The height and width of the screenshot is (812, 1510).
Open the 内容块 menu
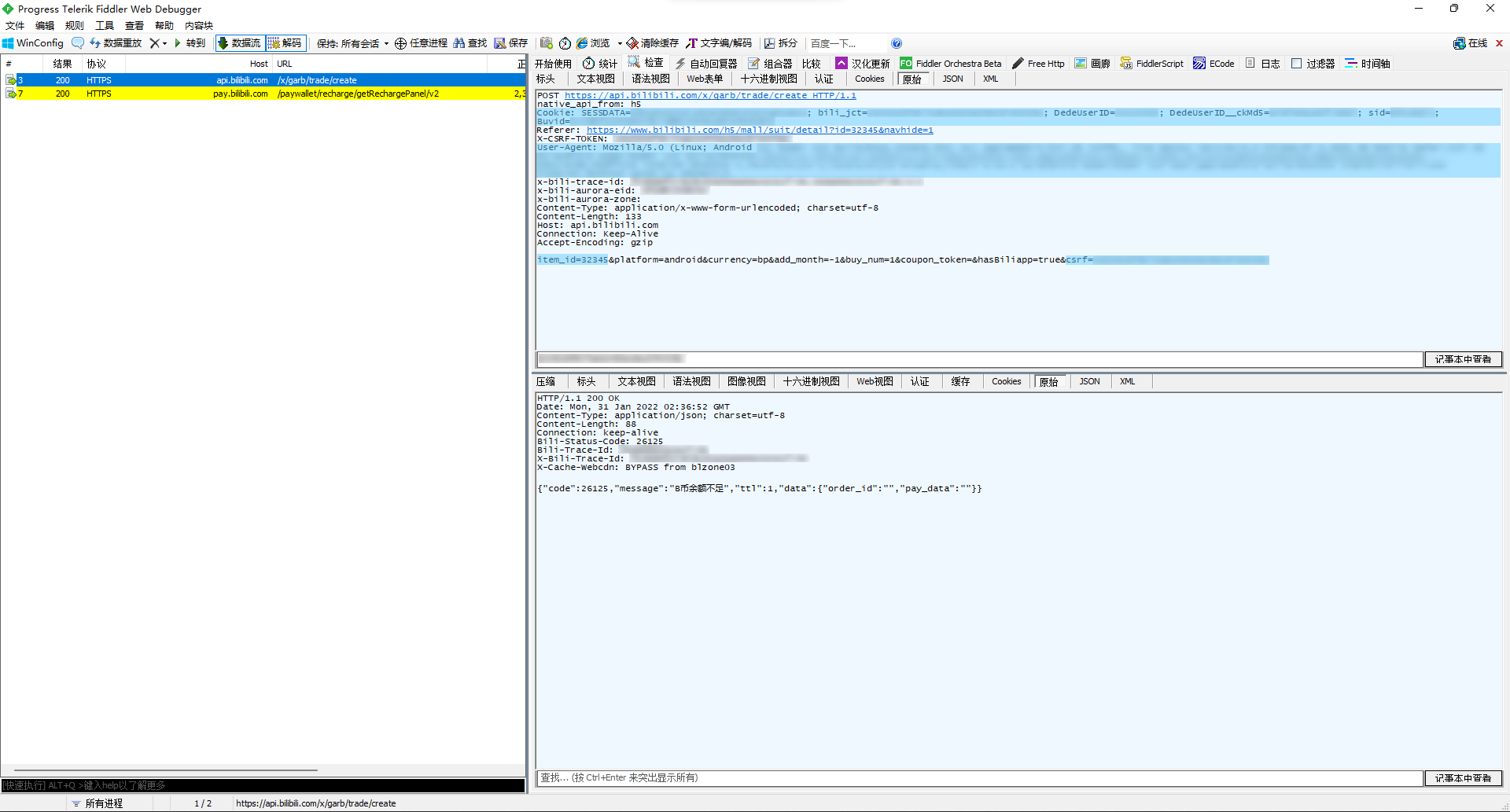[x=199, y=25]
